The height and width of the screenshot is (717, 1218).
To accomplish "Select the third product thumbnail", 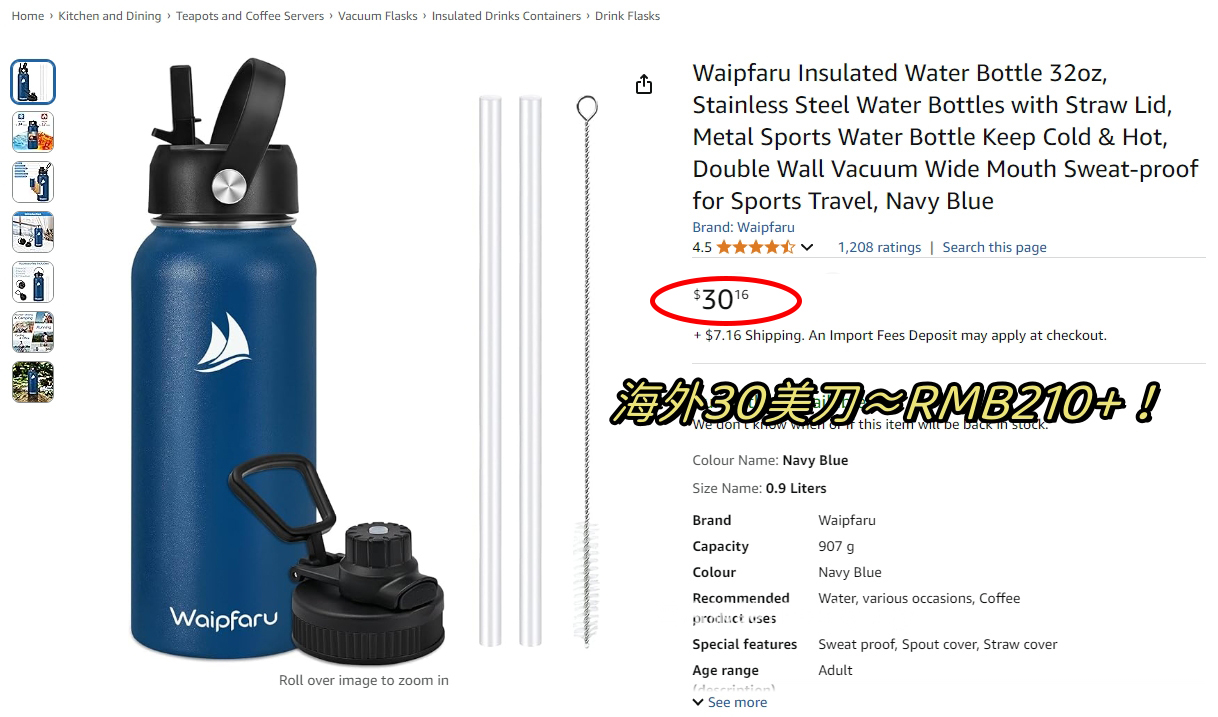I will point(33,182).
